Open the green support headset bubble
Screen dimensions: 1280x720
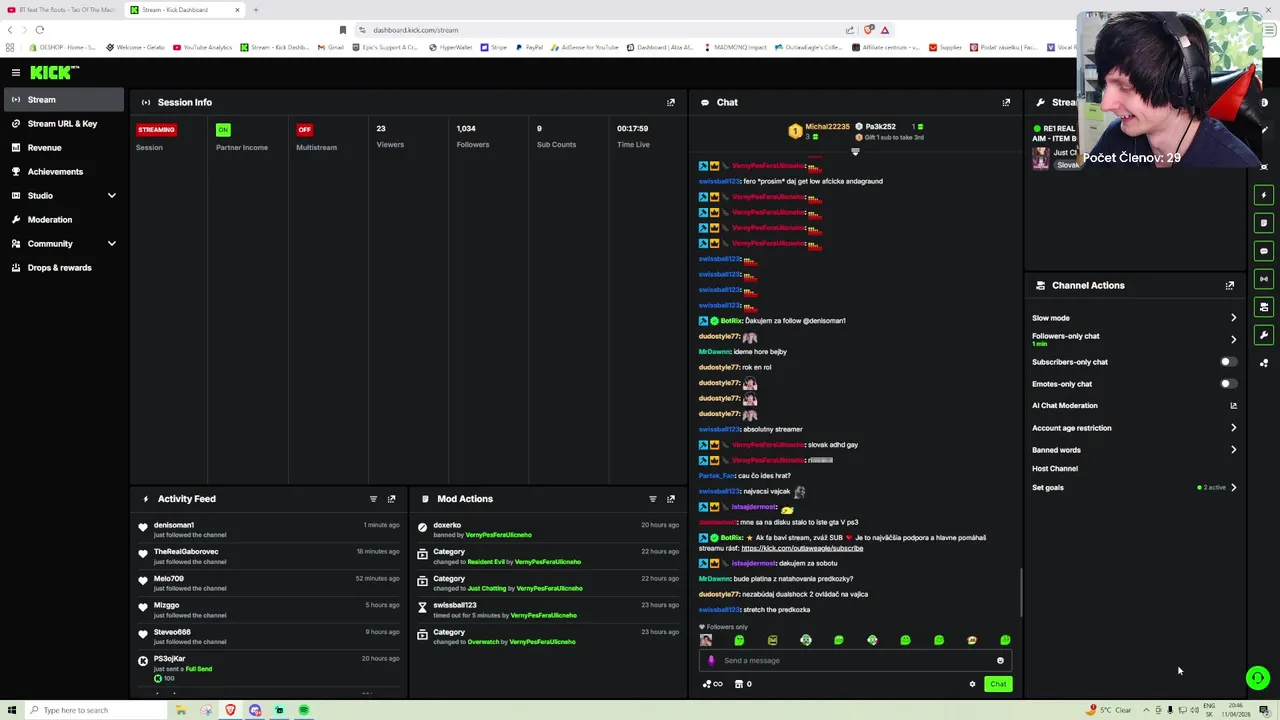[x=1258, y=678]
